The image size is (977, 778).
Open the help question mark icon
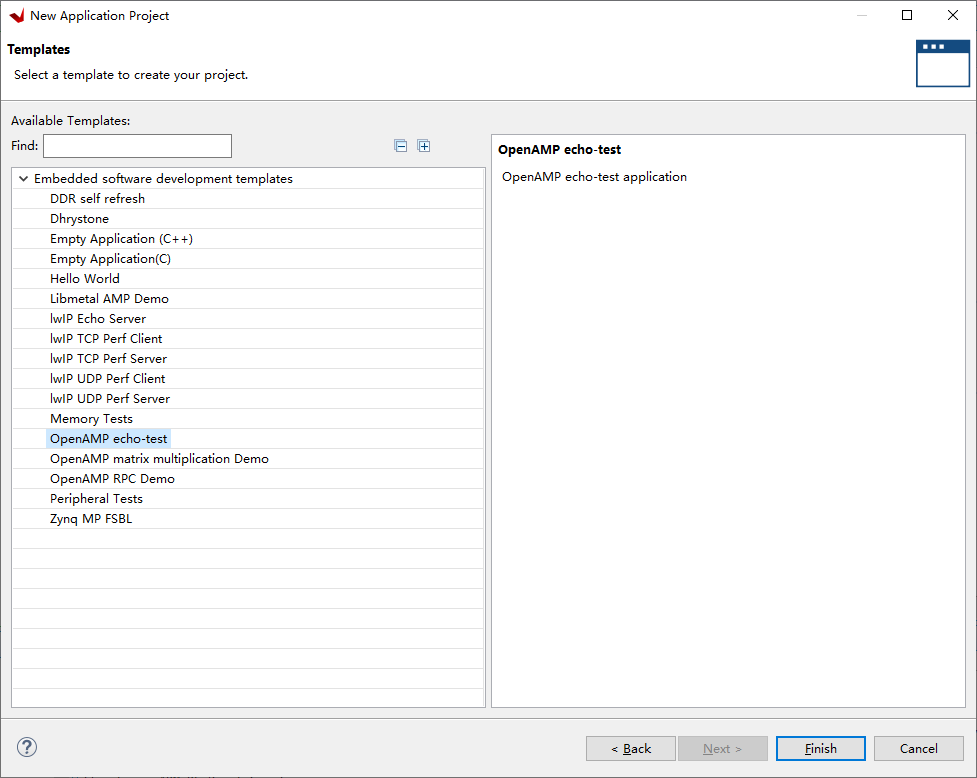pyautogui.click(x=27, y=747)
